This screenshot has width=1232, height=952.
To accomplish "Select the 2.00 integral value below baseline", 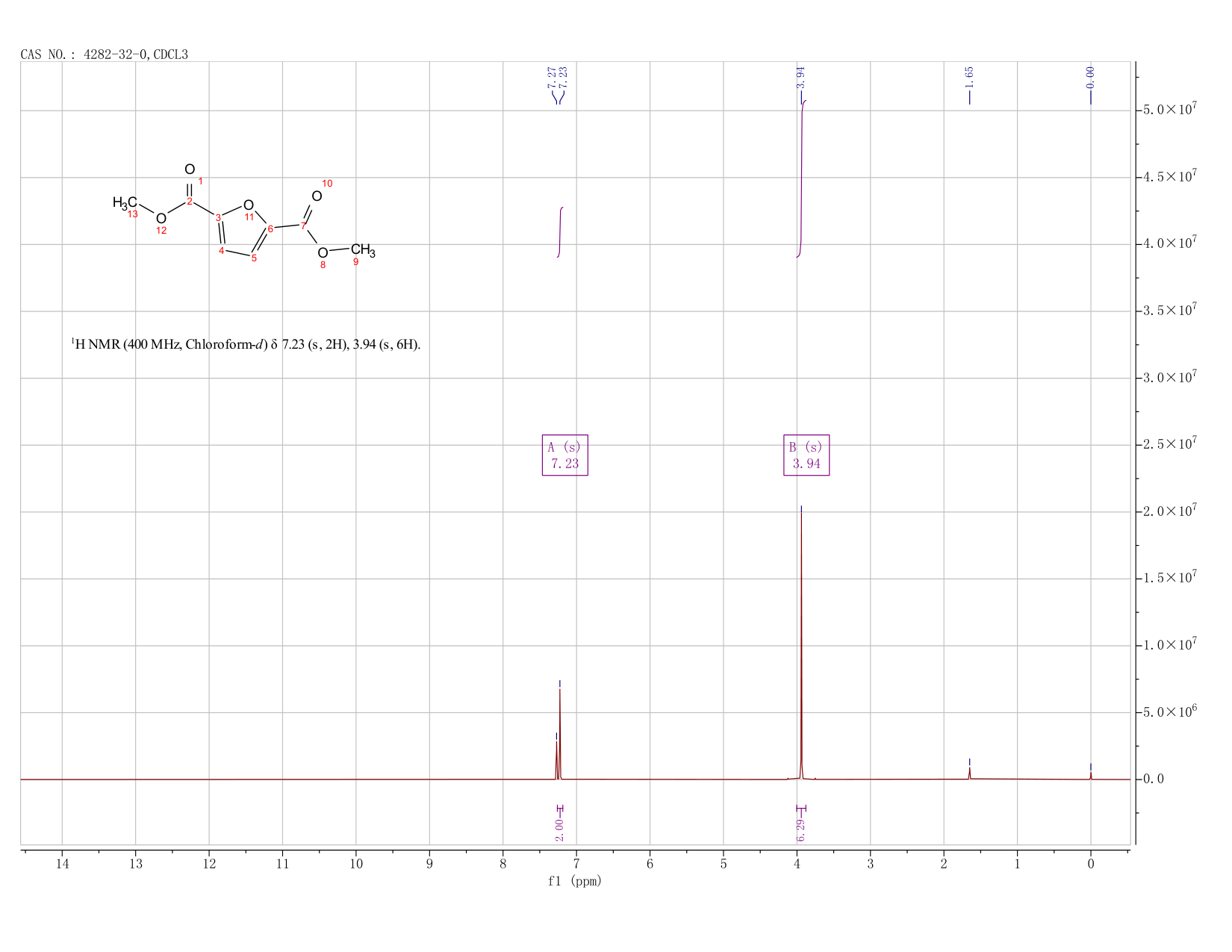I will point(559,830).
